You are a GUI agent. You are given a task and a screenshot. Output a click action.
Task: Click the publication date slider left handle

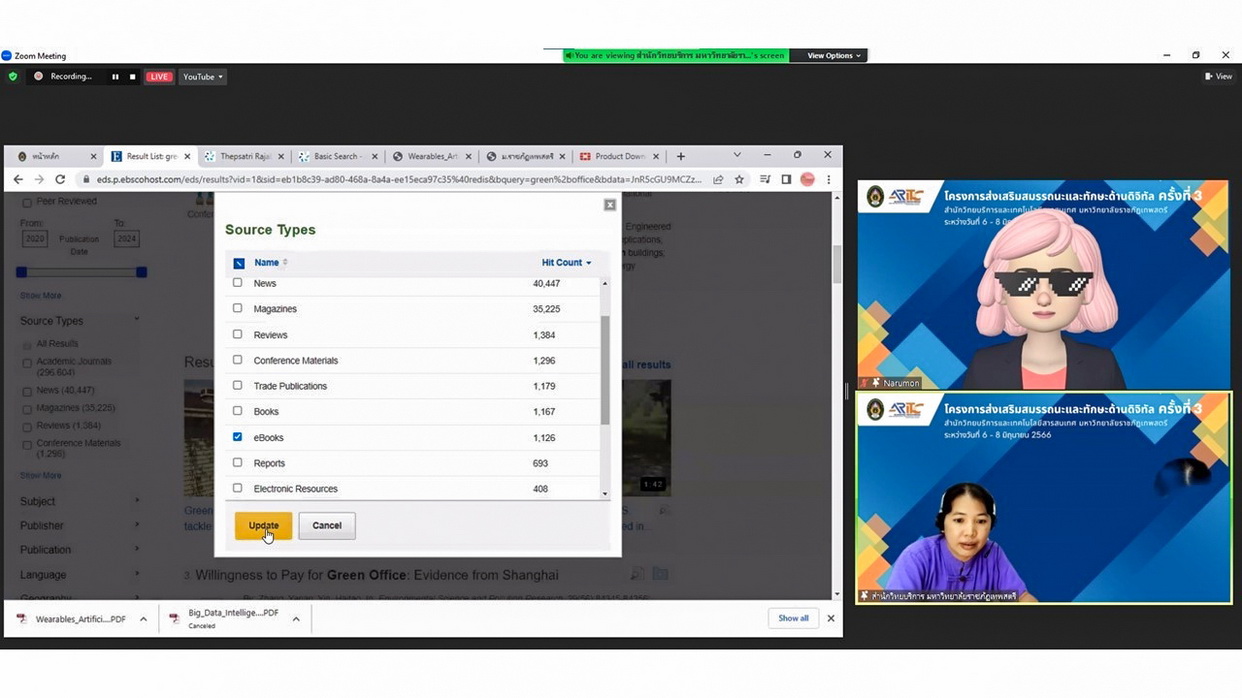click(x=21, y=272)
